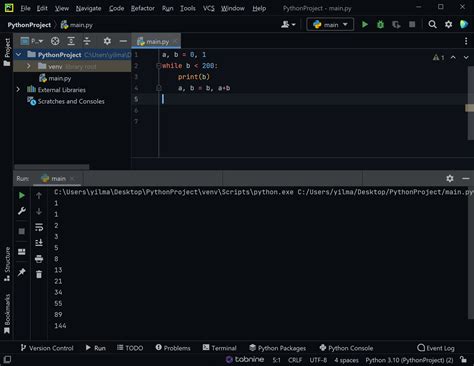Open Run panel settings gear
The width and height of the screenshot is (474, 366).
pyautogui.click(x=450, y=179)
